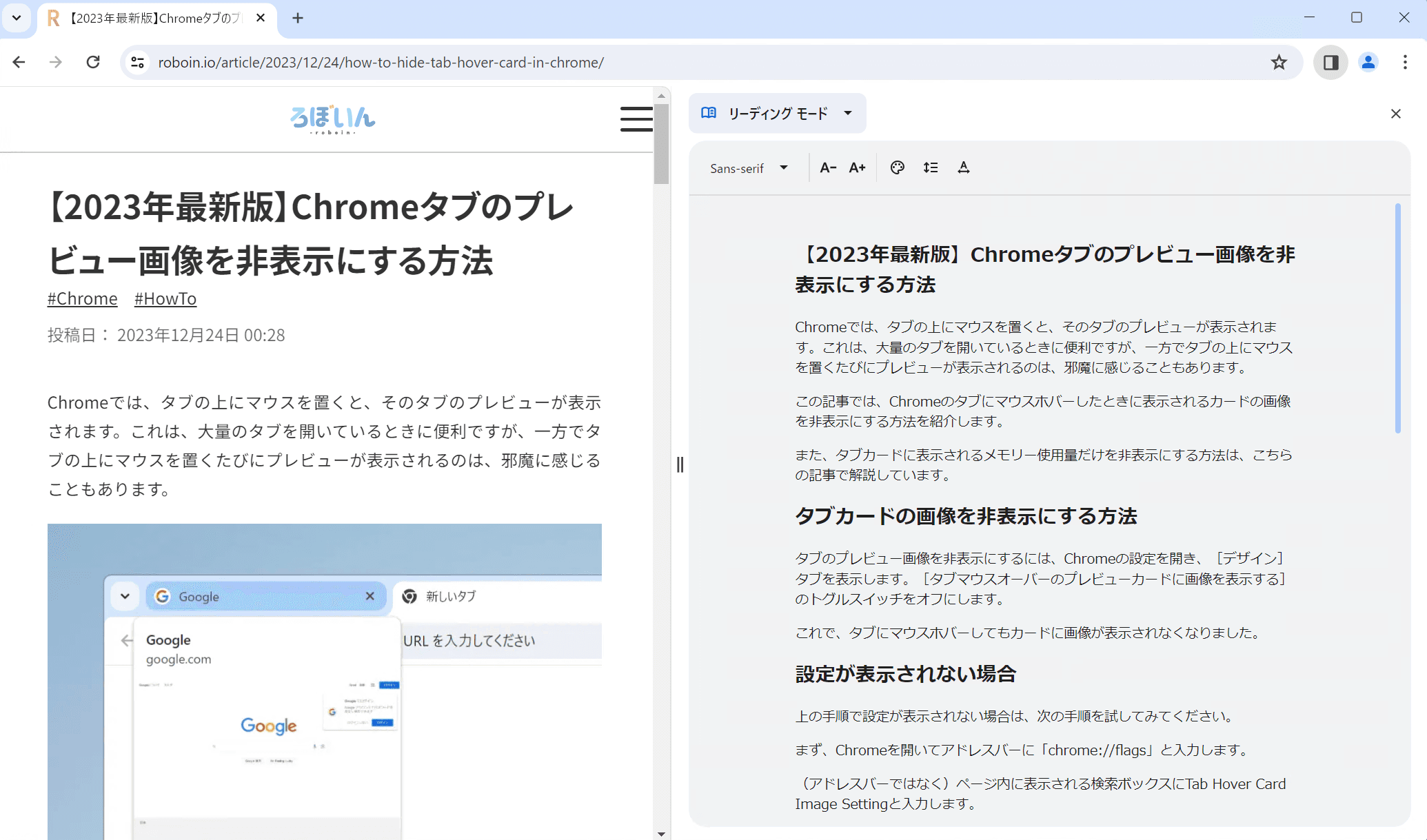Click the reading mode panel scrollbar

1397,318
